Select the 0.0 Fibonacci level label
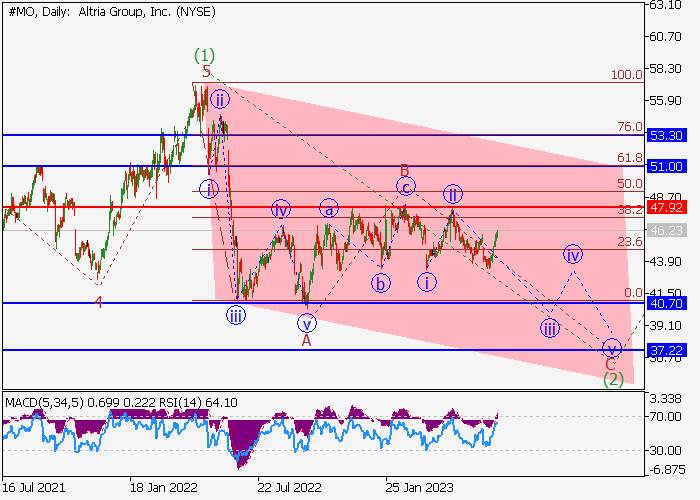Screen dimensions: 700x500 pyautogui.click(x=633, y=293)
